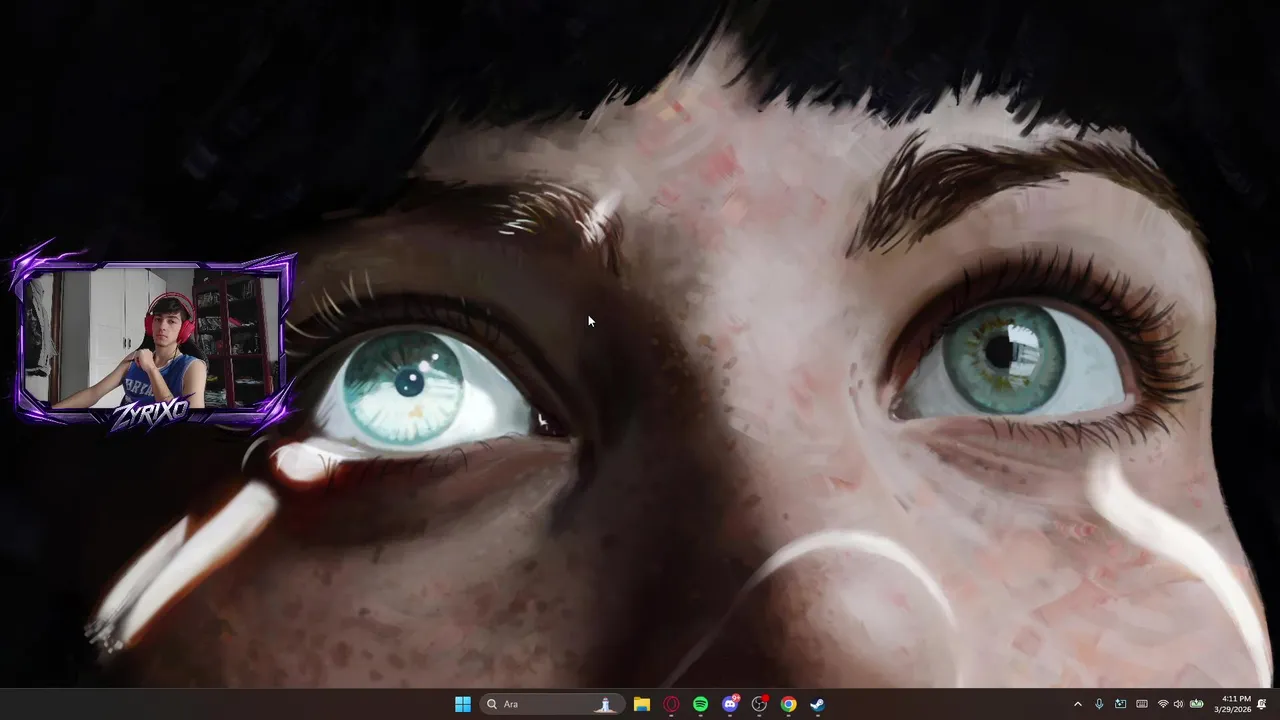This screenshot has width=1280, height=720.
Task: Open the notification bell icon
Action: click(x=1262, y=704)
